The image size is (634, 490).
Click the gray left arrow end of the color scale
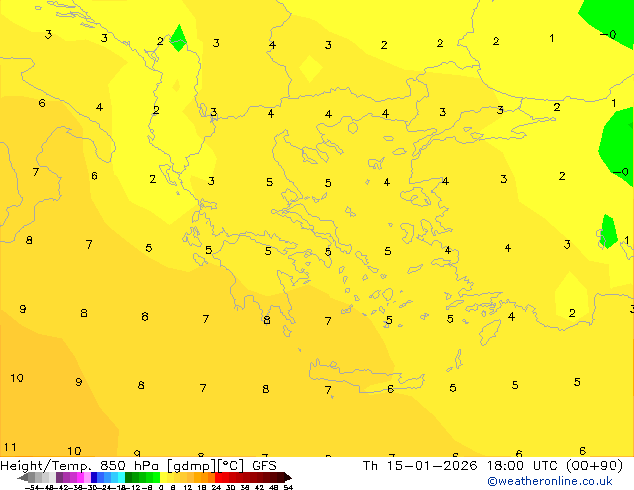click(23, 478)
